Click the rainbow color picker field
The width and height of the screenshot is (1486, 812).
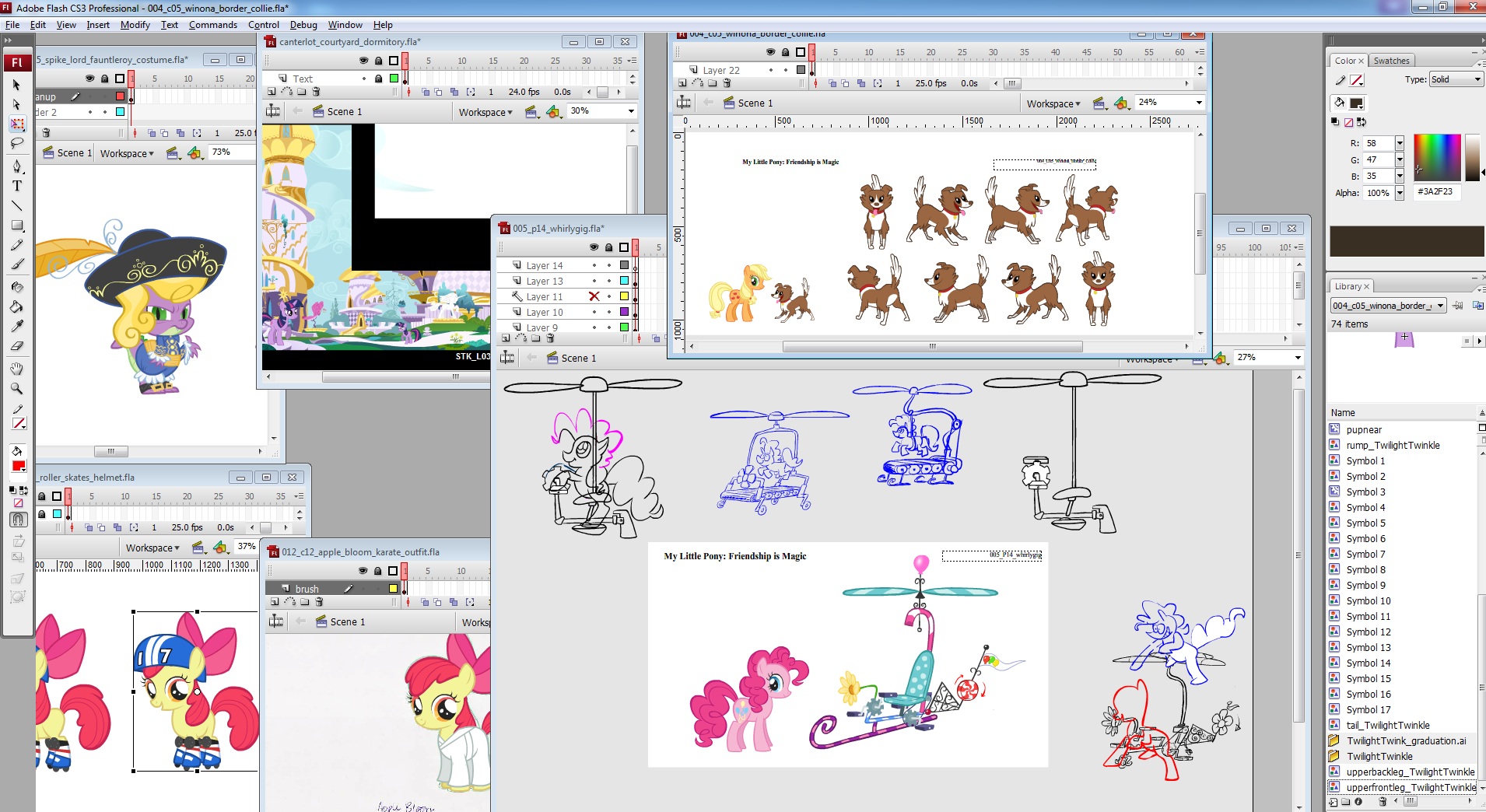pos(1436,157)
